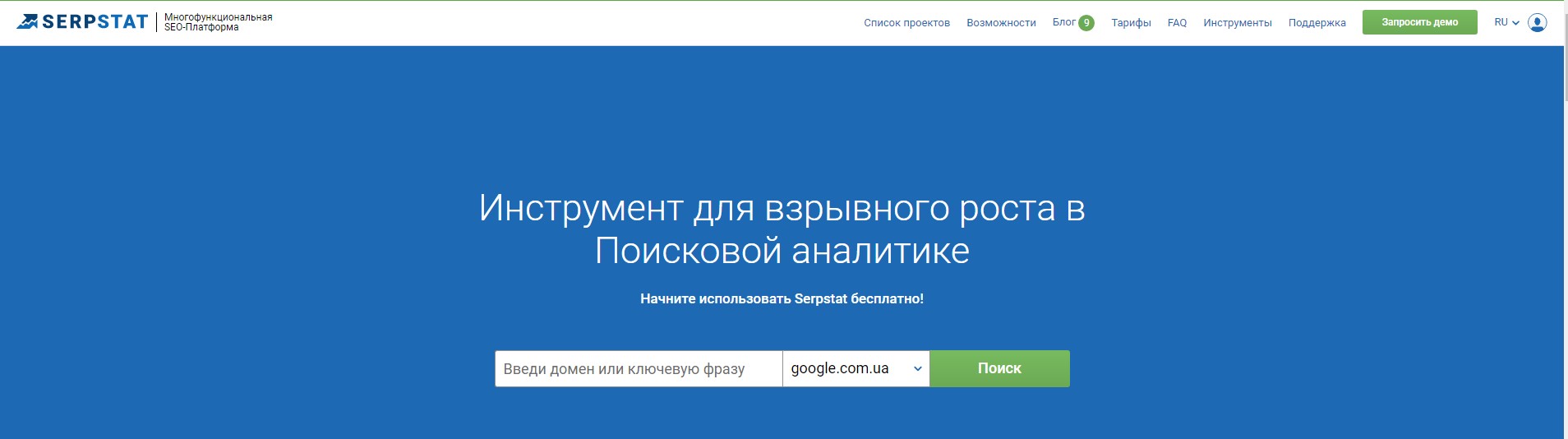Click the page vertical scrollbar
The width and height of the screenshot is (1568, 439).
[1565, 247]
